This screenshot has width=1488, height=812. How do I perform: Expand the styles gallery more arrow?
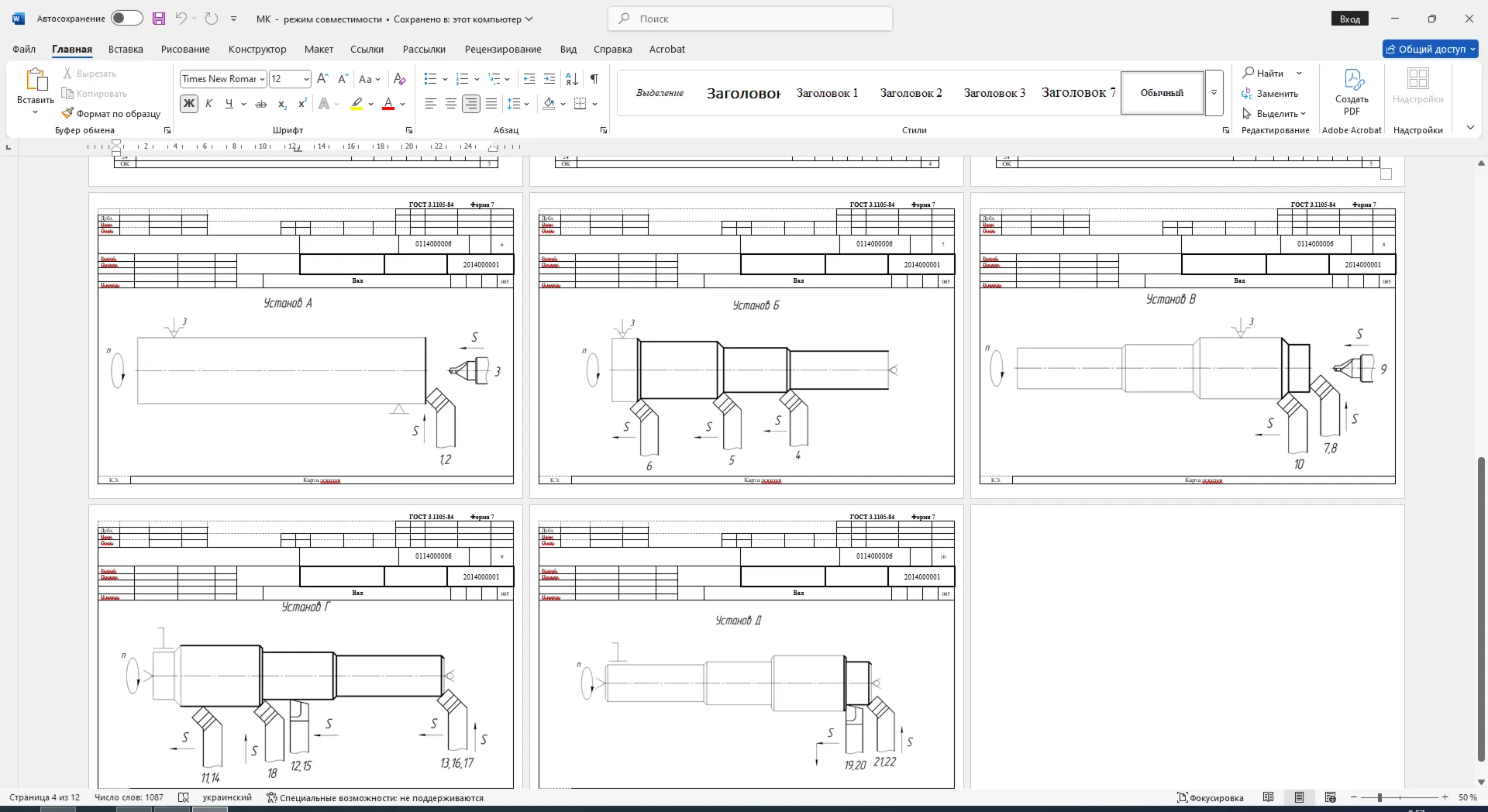coord(1214,93)
